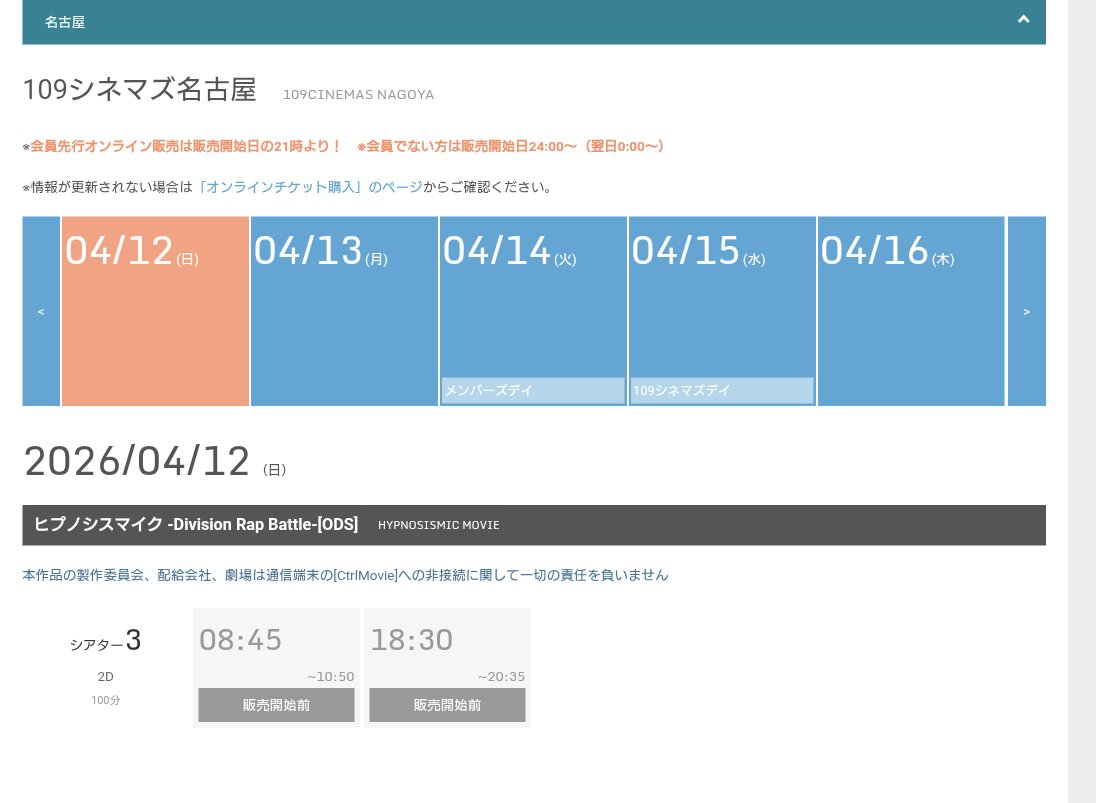Image resolution: width=1096 pixels, height=803 pixels.
Task: Click the メンバーズデイ label on 04/14
Action: (x=489, y=390)
